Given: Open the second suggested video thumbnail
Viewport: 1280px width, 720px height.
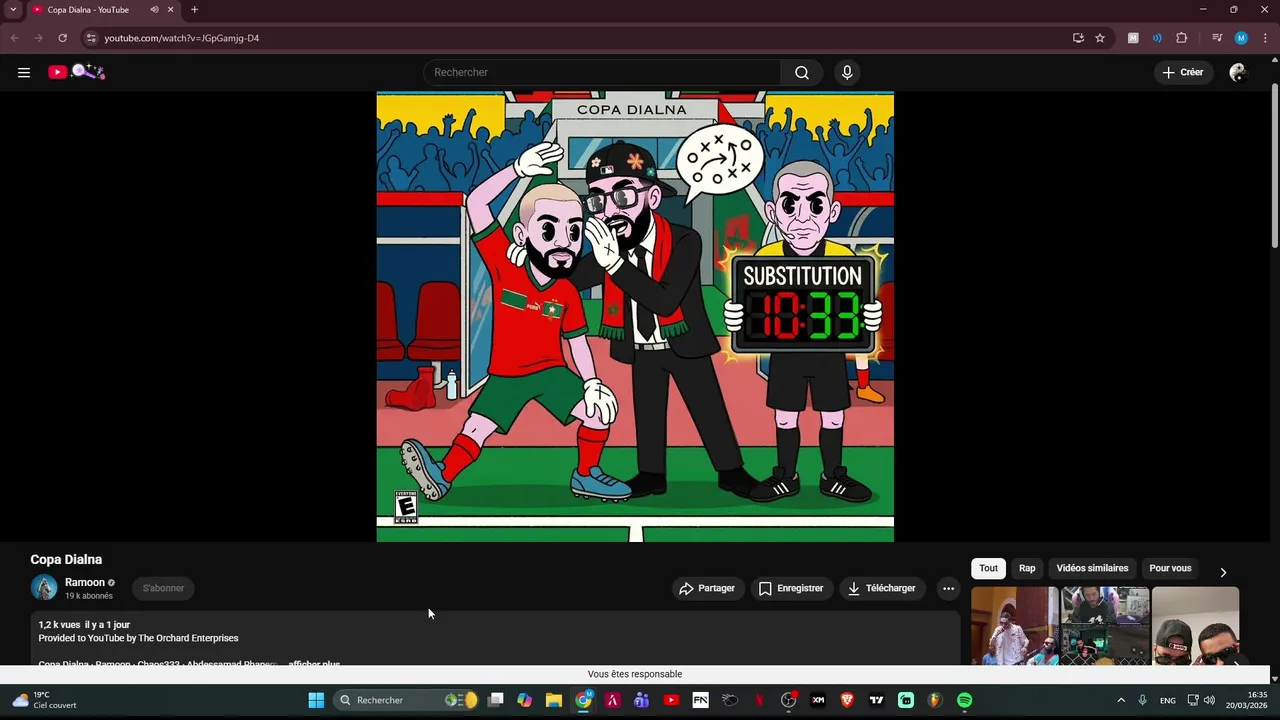Looking at the screenshot, I should tap(1105, 626).
